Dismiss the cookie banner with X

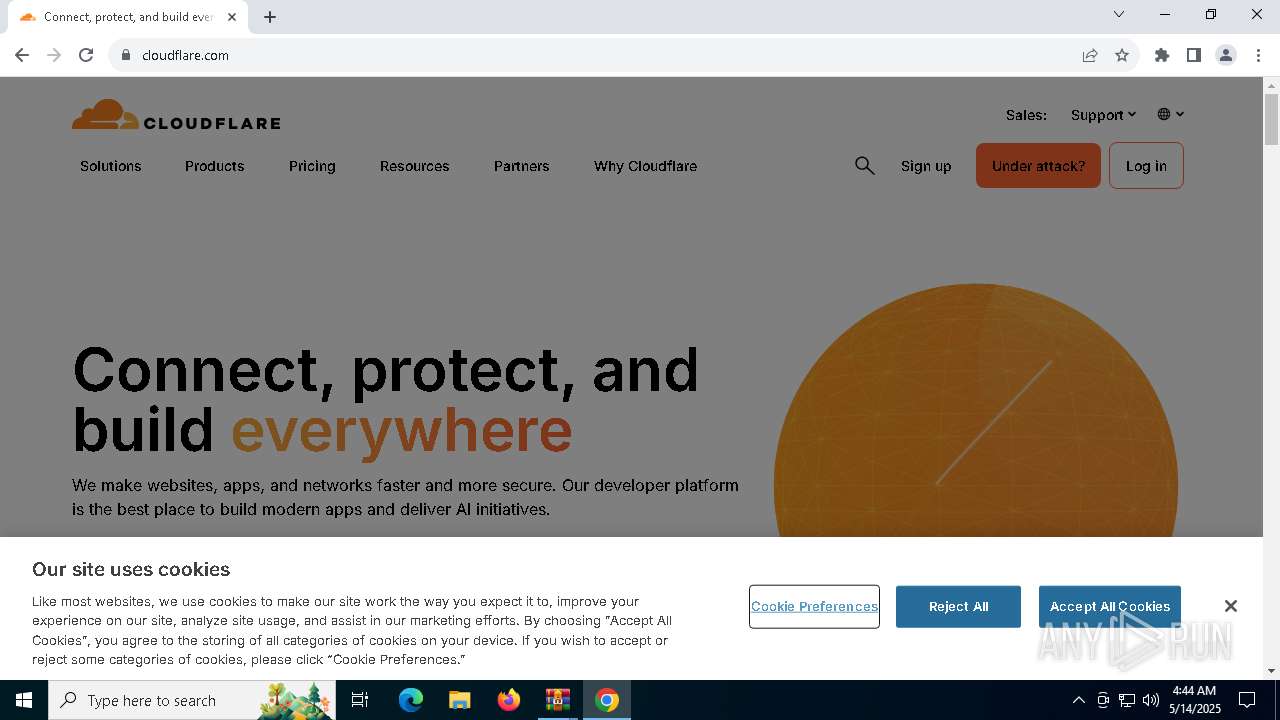[x=1231, y=606]
